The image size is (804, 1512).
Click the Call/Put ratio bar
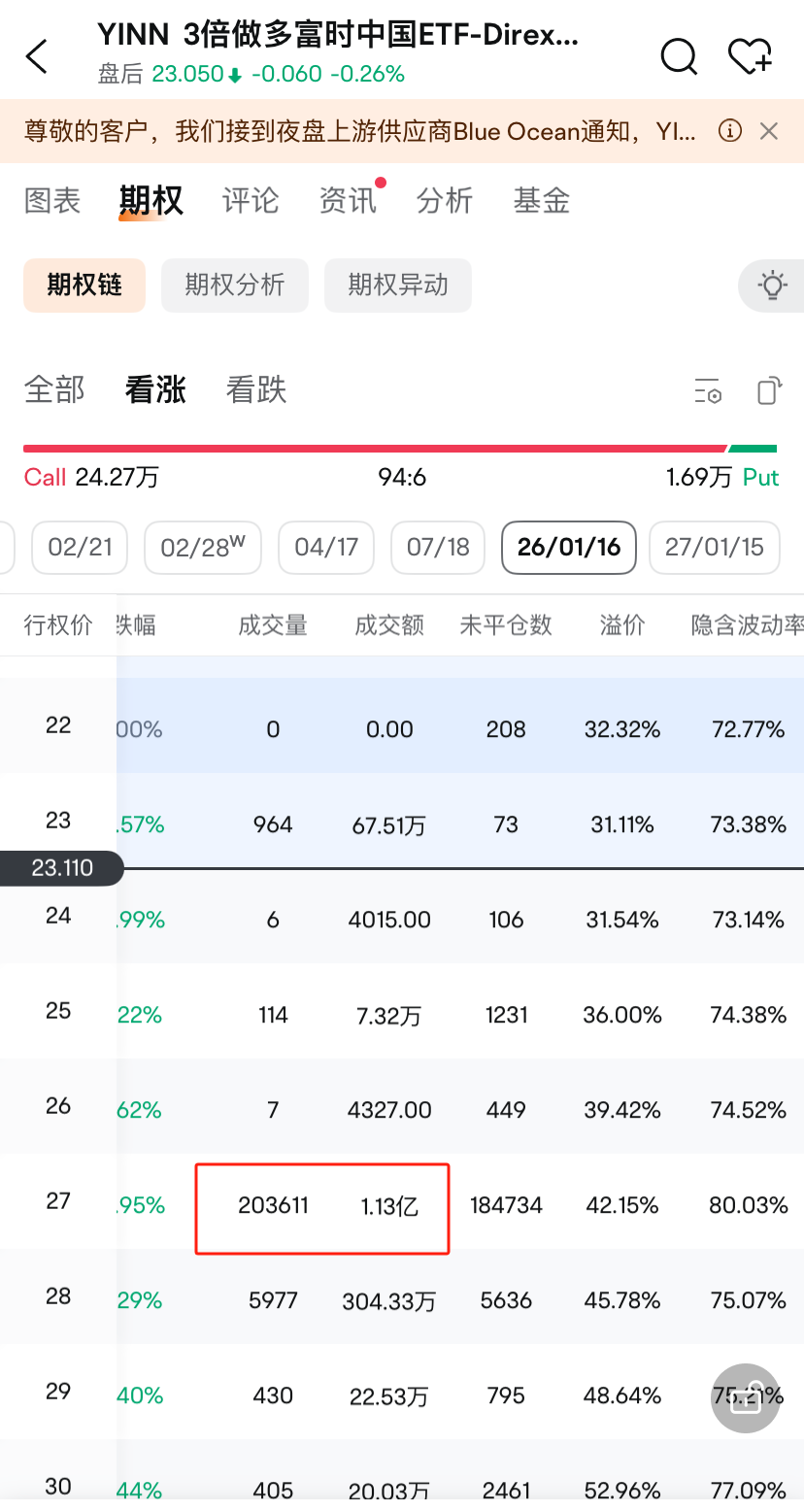(400, 449)
